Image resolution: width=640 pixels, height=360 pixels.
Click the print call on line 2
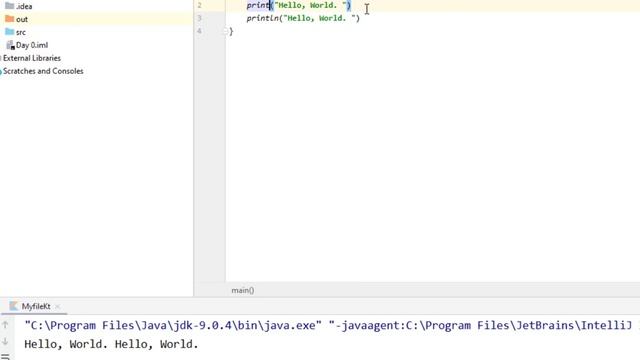258,5
